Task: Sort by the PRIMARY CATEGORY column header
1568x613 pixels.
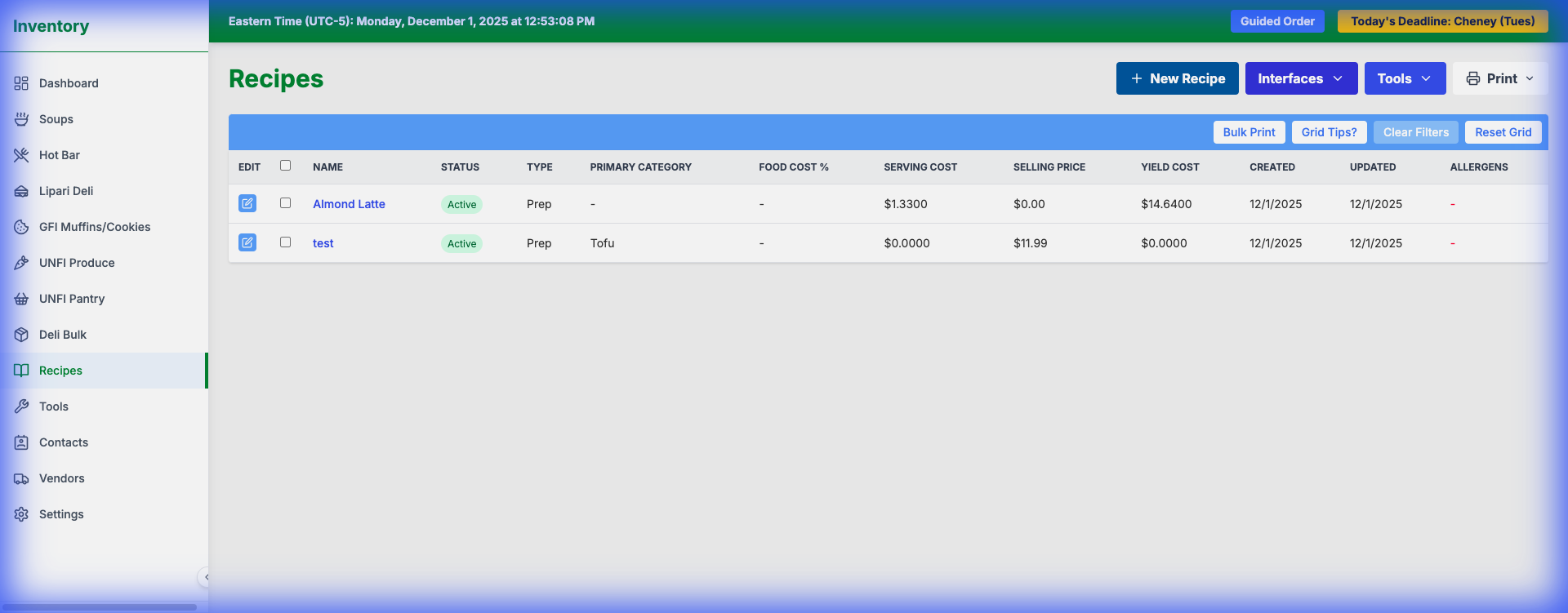Action: pos(641,167)
